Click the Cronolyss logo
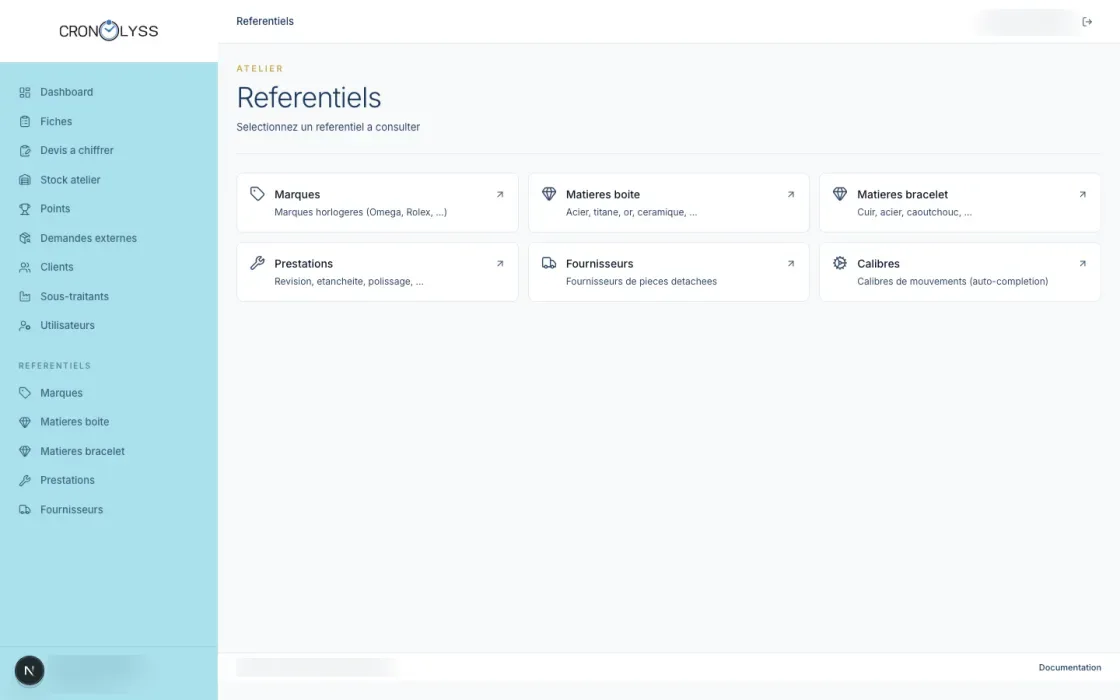Image resolution: width=1120 pixels, height=700 pixels. click(x=109, y=31)
